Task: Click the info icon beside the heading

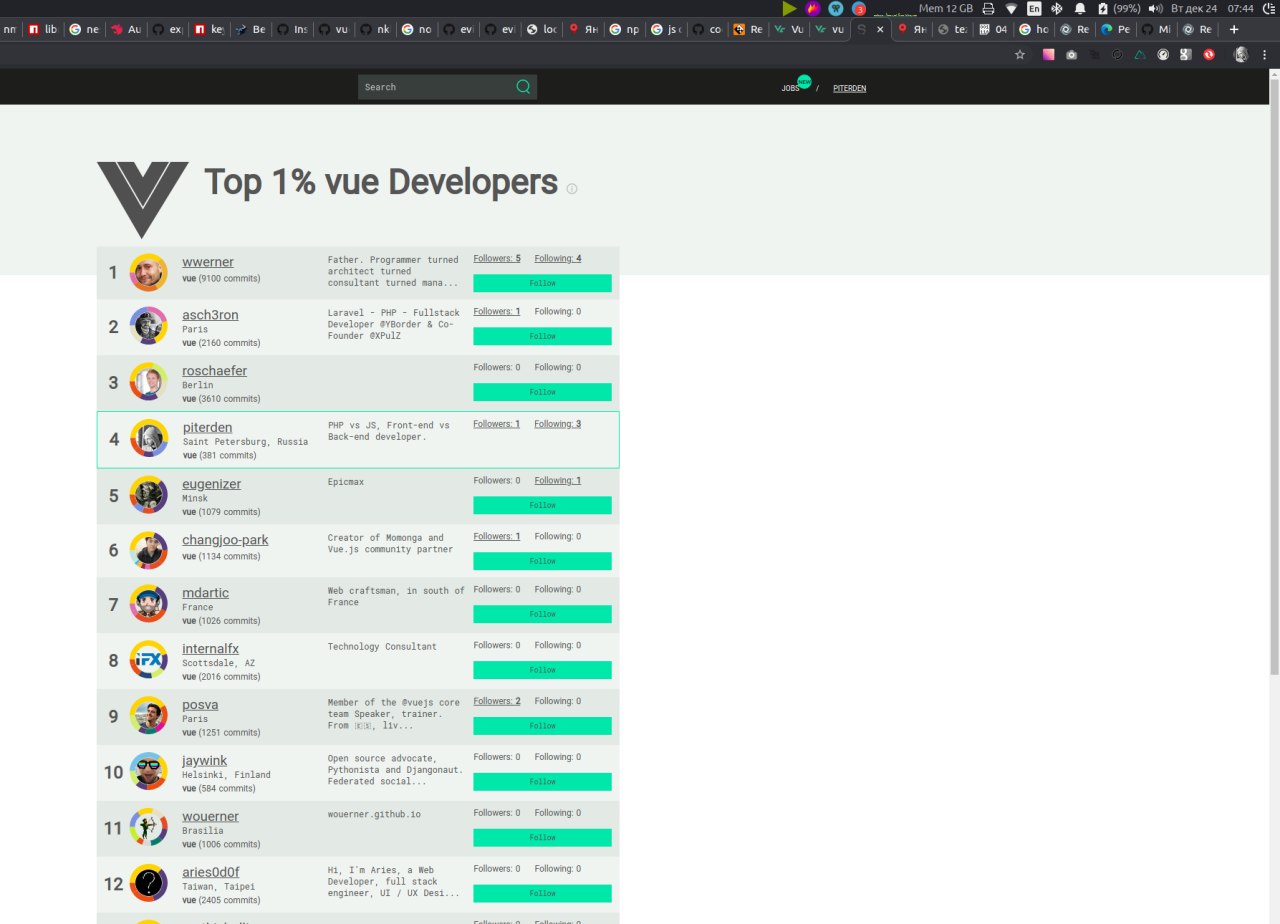Action: (572, 188)
